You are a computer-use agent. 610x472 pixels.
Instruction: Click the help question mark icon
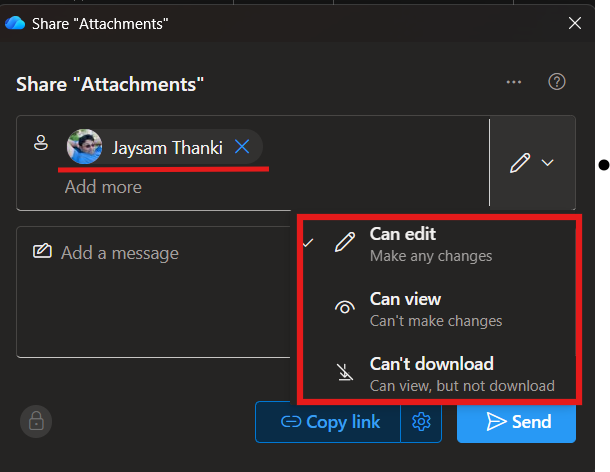pyautogui.click(x=557, y=82)
